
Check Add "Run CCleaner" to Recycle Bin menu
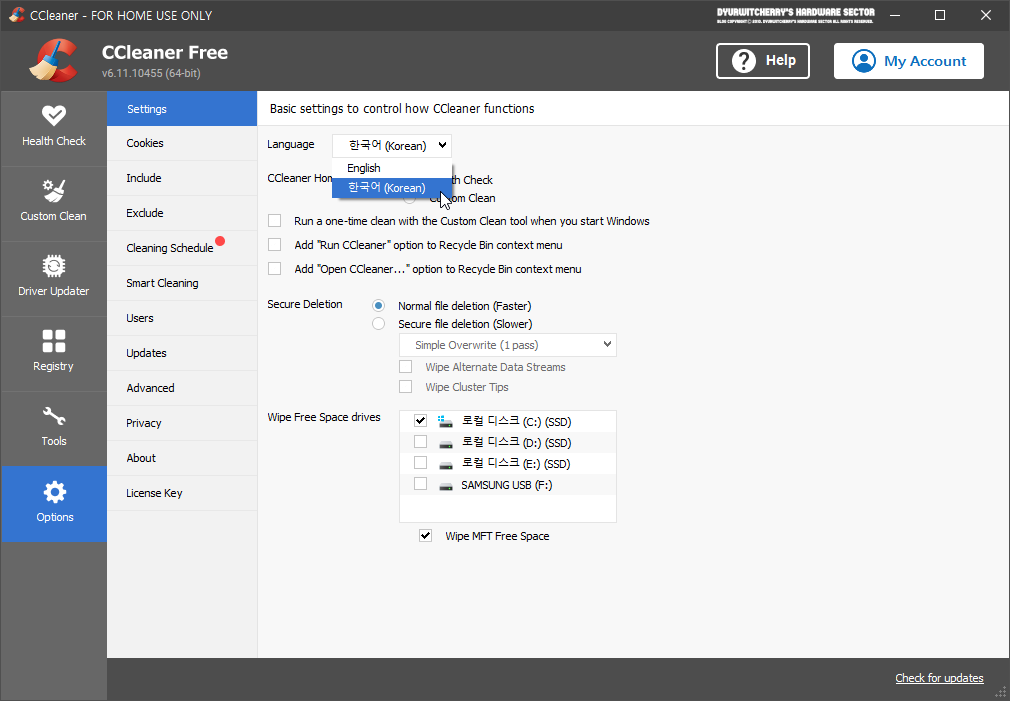coord(274,245)
